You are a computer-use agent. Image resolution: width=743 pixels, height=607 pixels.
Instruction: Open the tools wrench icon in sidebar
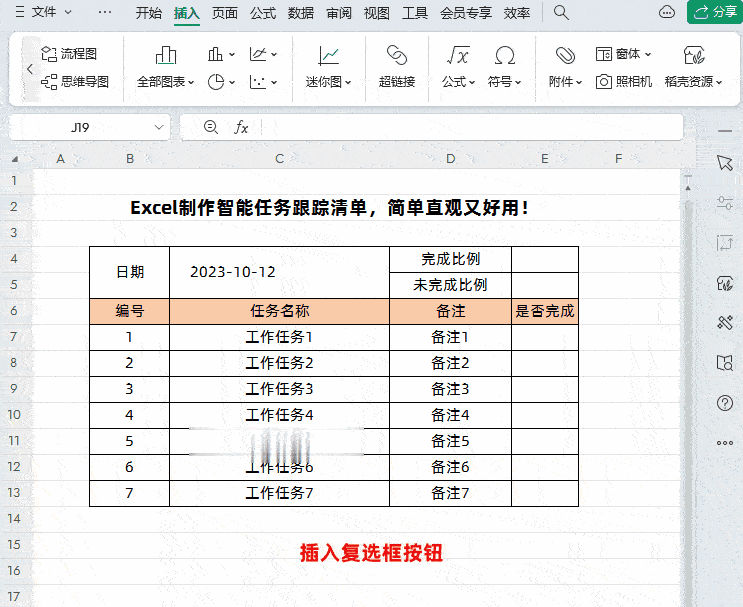[725, 323]
